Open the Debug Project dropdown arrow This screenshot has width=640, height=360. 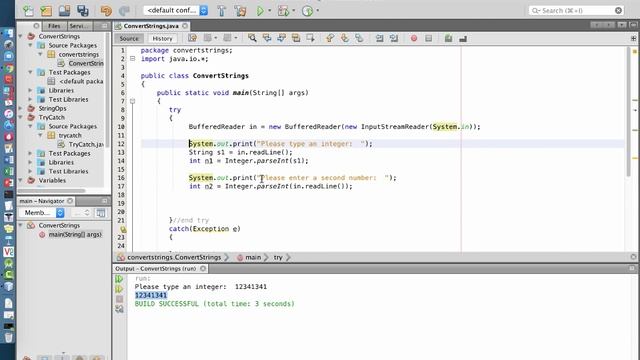(293, 11)
